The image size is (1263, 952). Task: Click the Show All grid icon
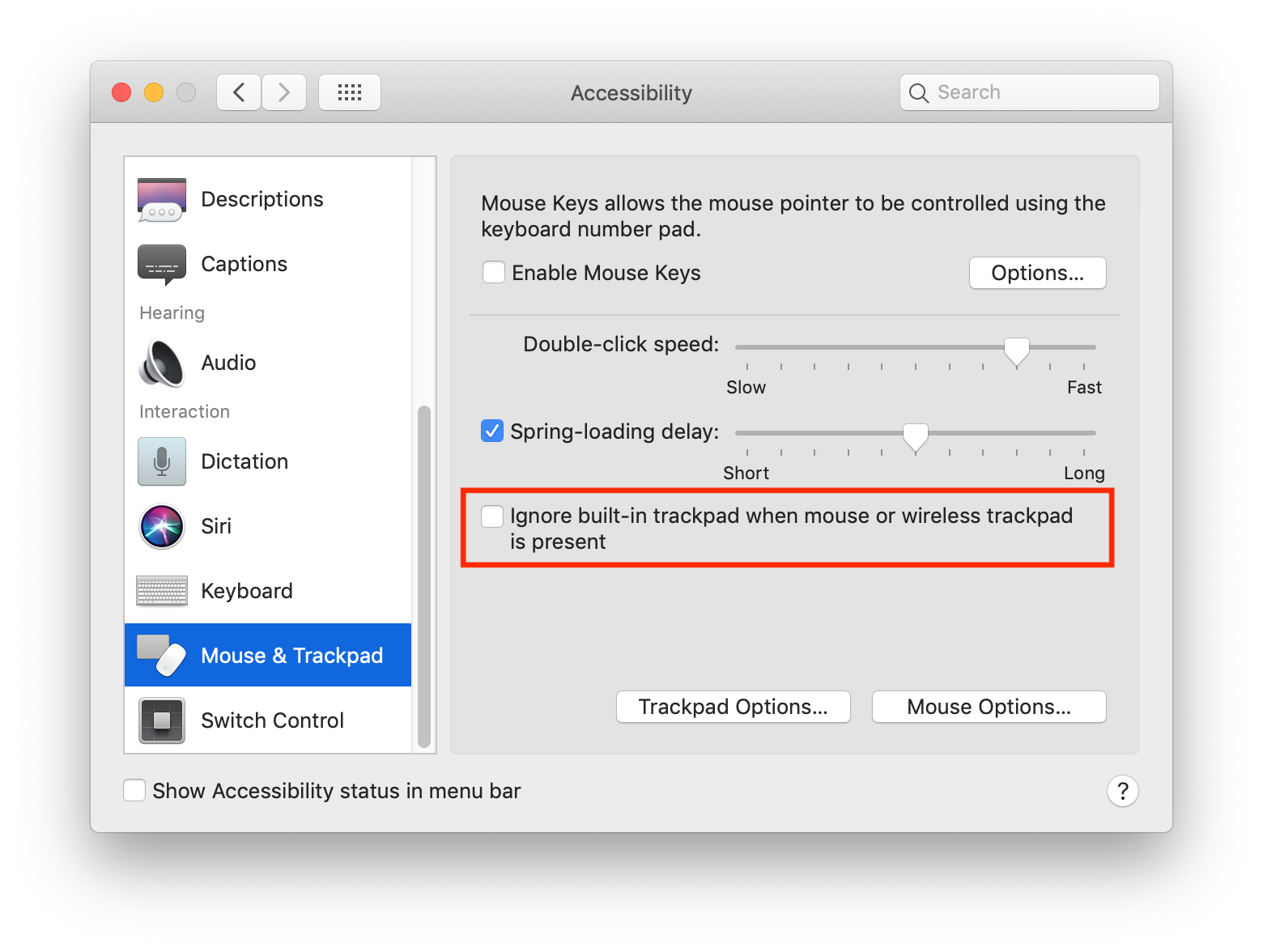point(350,92)
